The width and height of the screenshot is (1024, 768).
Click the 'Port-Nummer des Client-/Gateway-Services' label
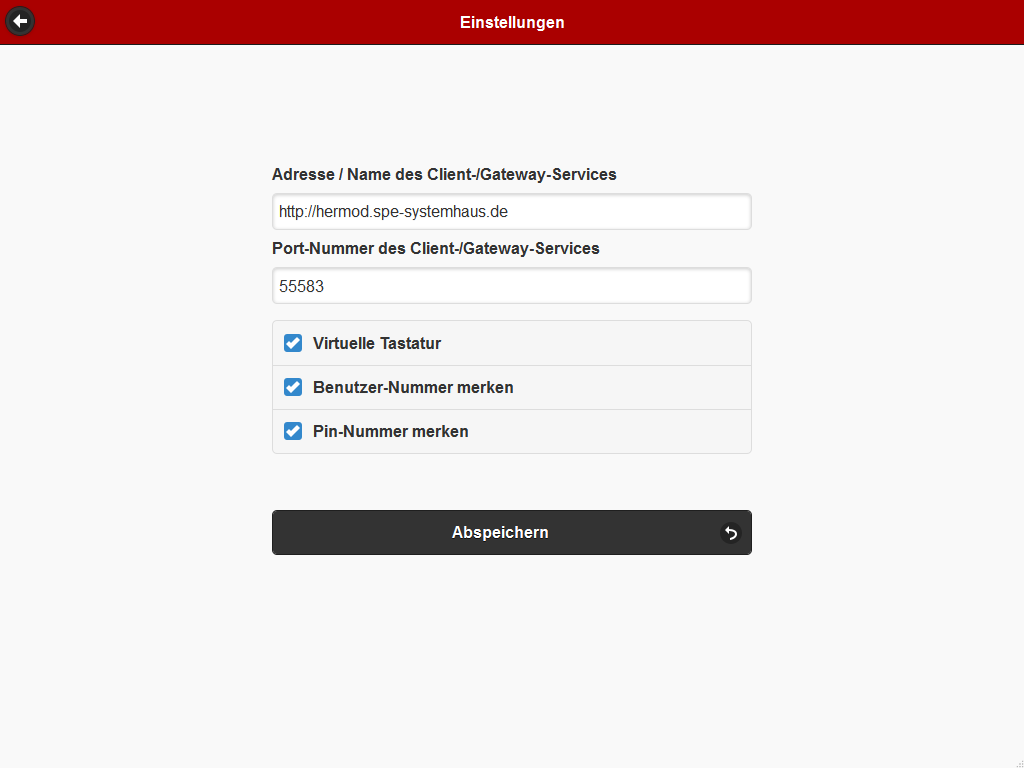[436, 248]
